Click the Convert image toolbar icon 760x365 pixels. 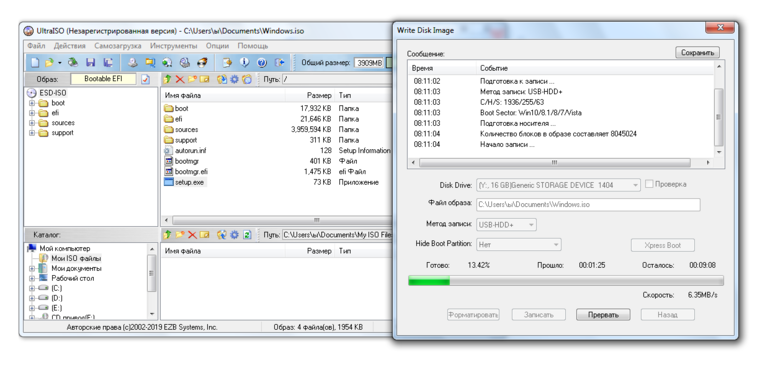pyautogui.click(x=167, y=63)
